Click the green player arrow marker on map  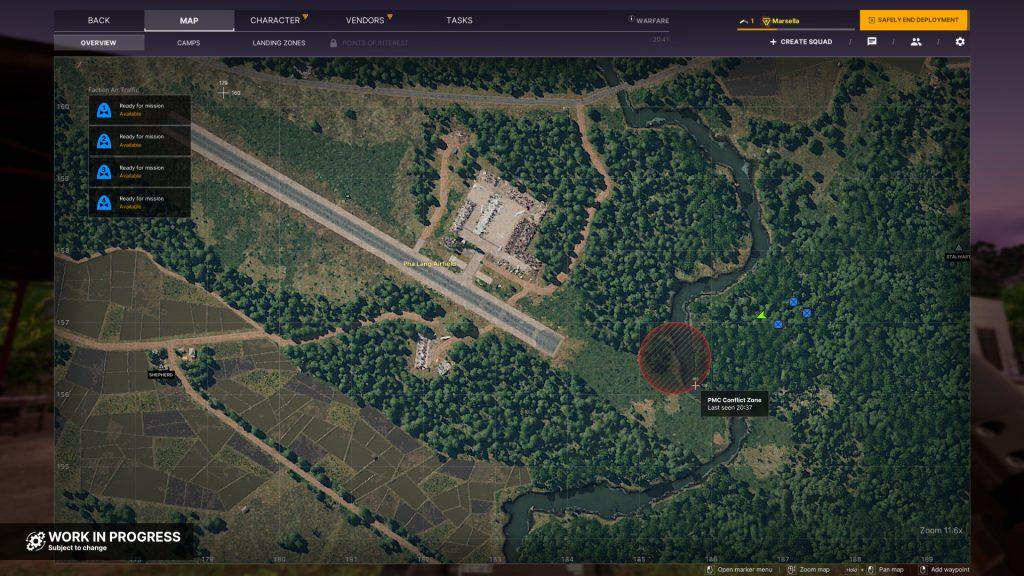coord(761,317)
